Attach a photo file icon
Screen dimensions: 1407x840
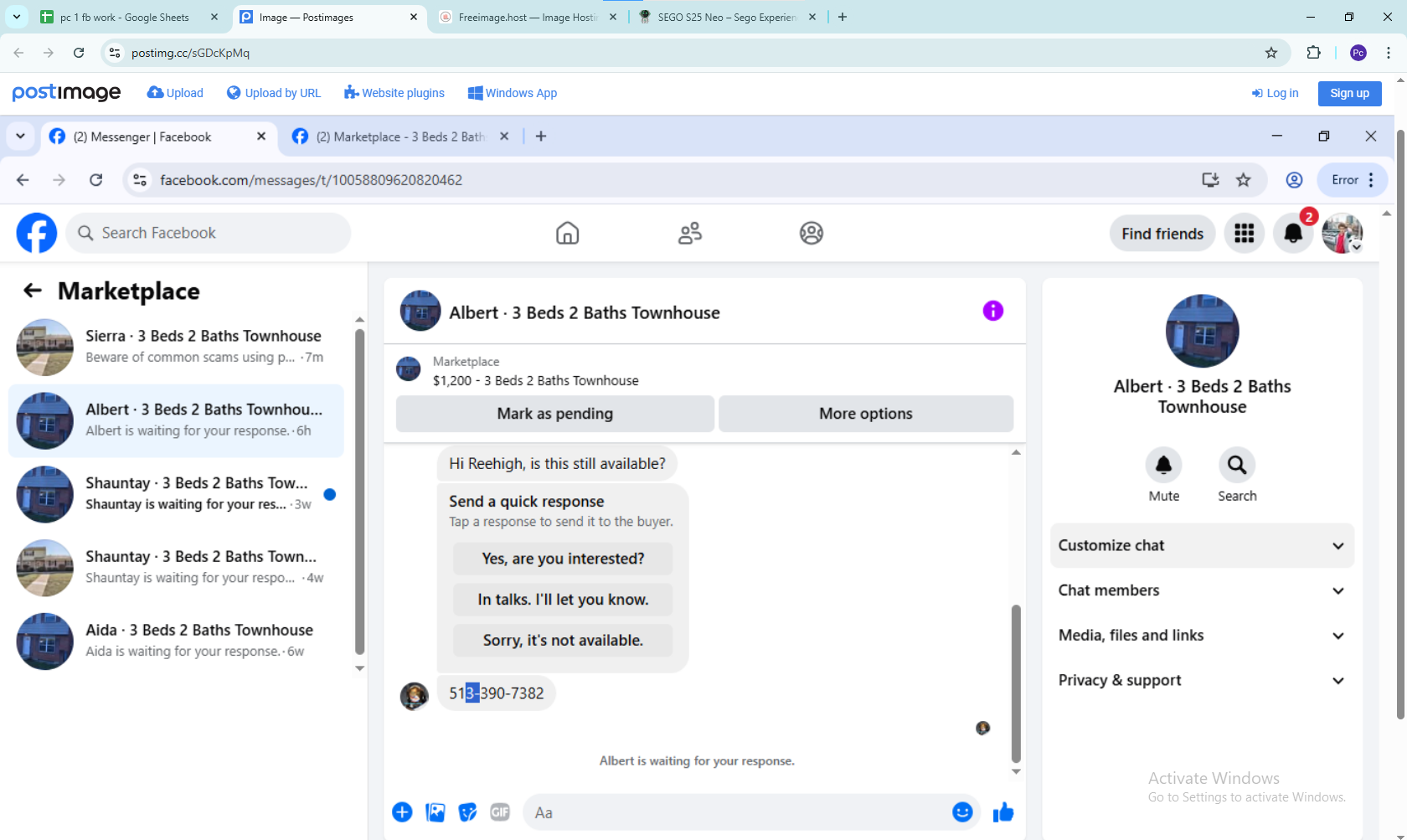435,812
